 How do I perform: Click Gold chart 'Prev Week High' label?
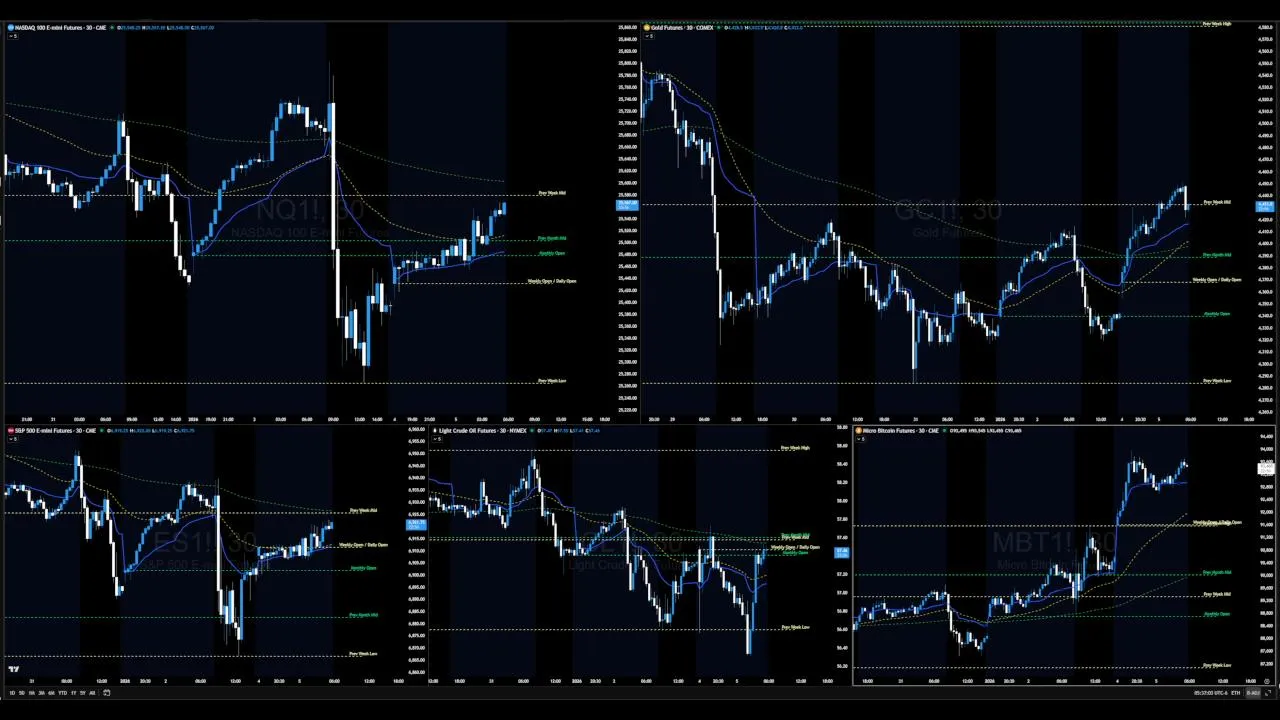1217,23
